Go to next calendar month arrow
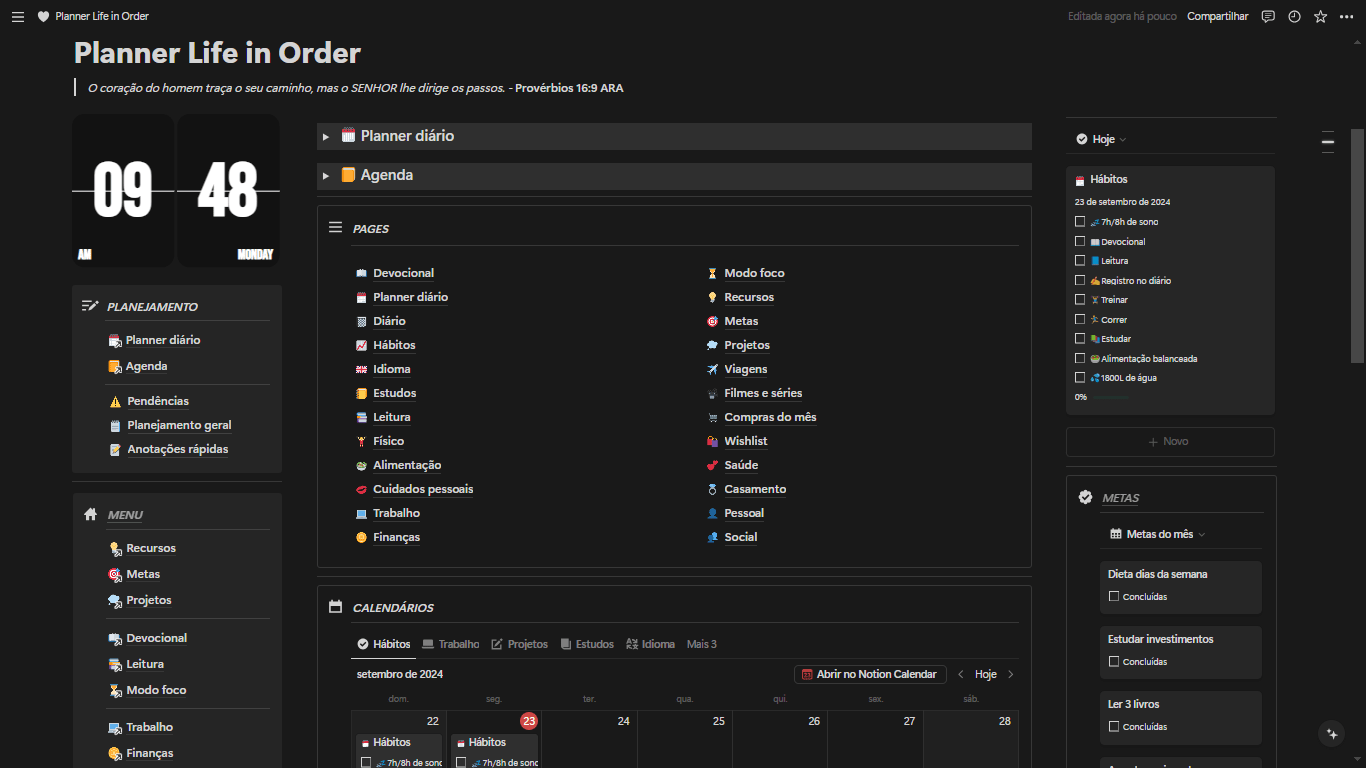1366x768 pixels. click(x=1011, y=675)
